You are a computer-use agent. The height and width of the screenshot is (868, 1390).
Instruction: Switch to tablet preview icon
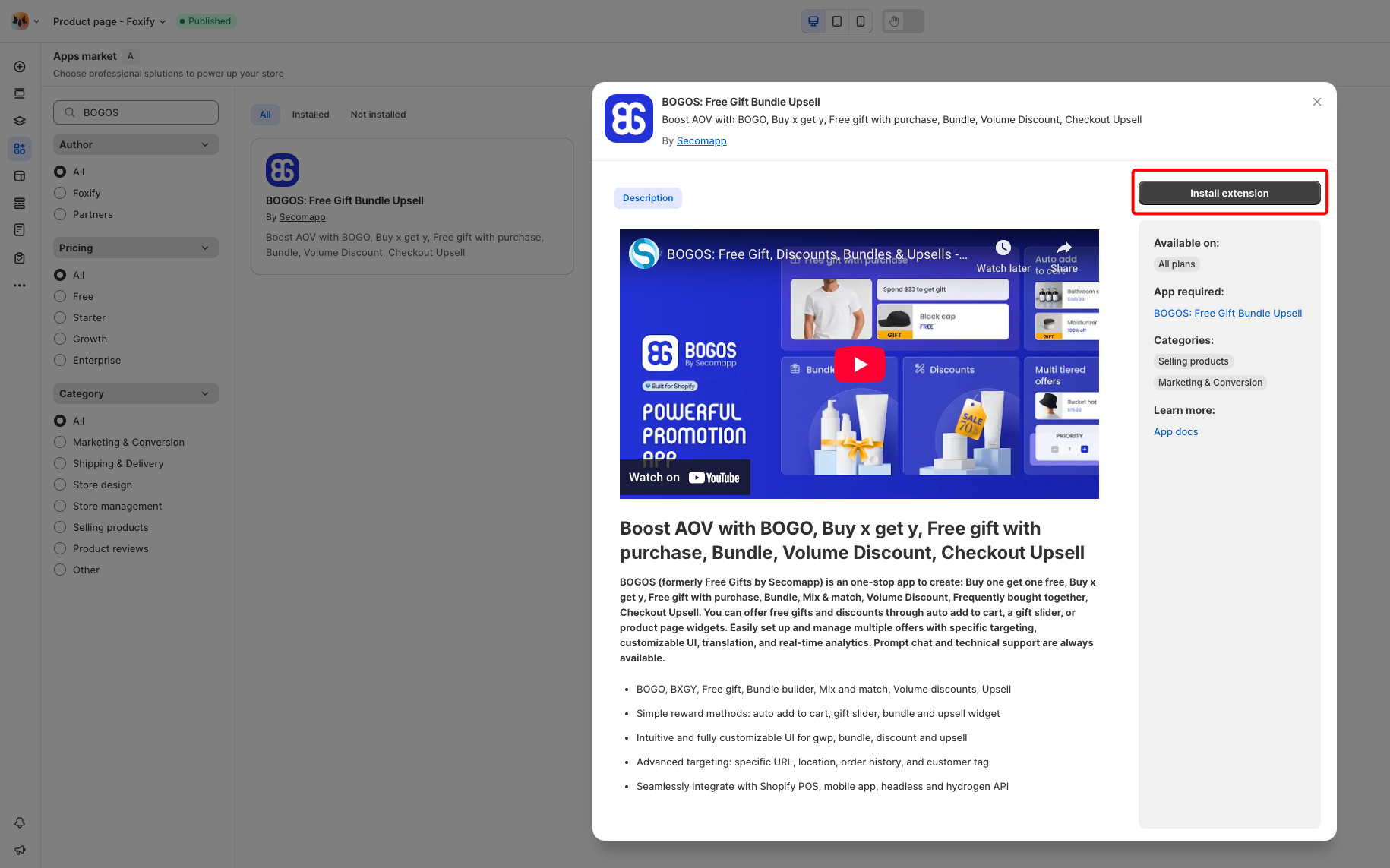coord(836,21)
